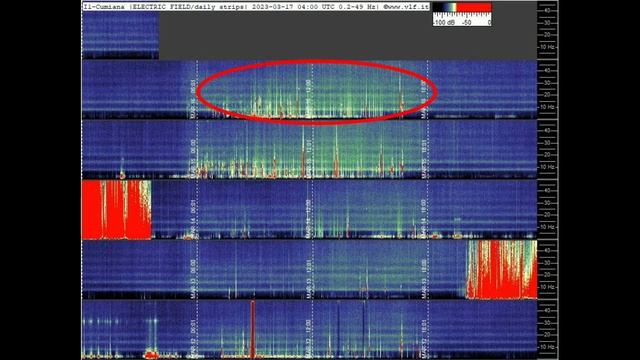Select the MAR 13 evening time marker label
The height and width of the screenshot is (360, 640).
point(424,279)
